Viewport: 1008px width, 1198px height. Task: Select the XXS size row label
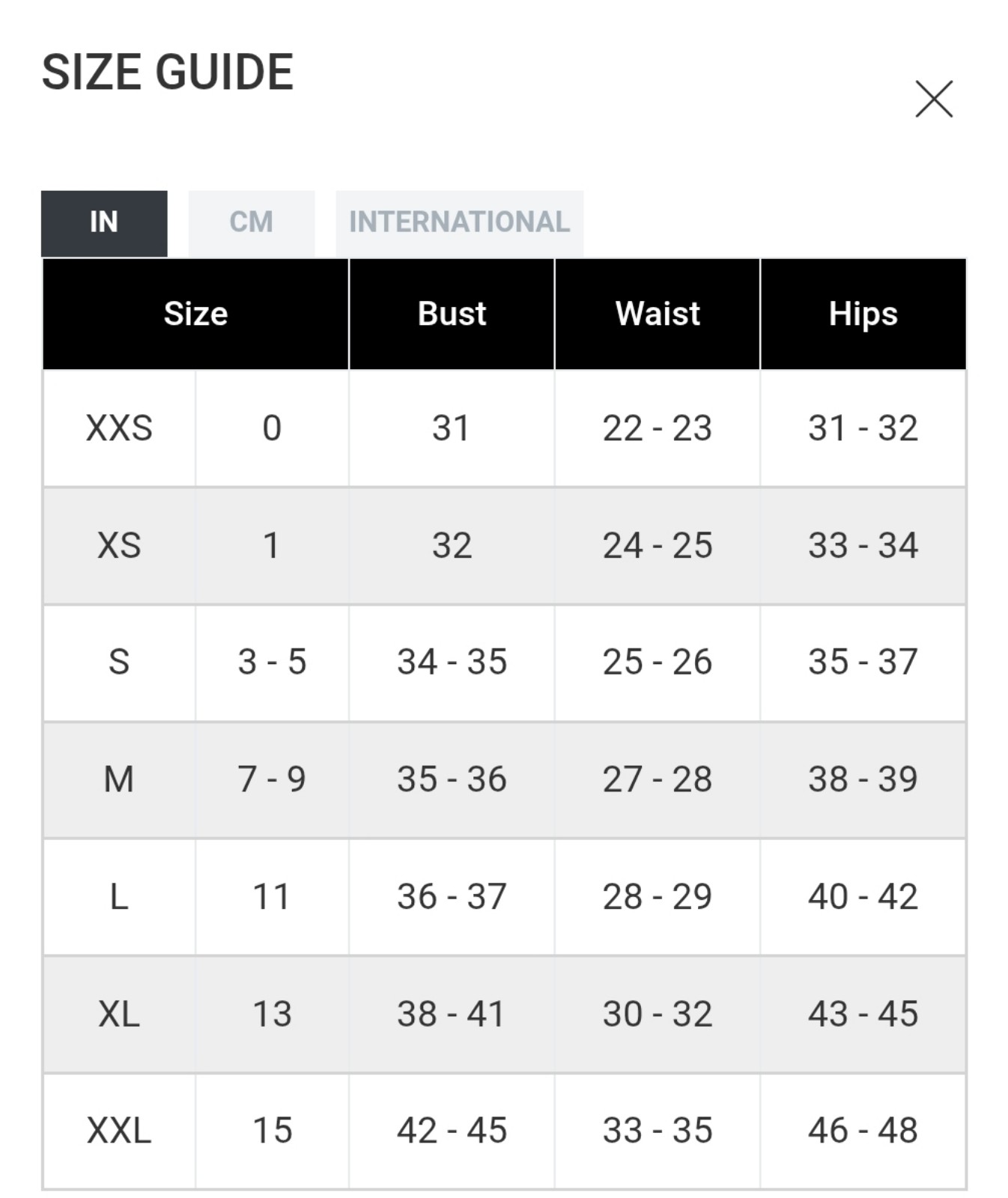coord(119,428)
